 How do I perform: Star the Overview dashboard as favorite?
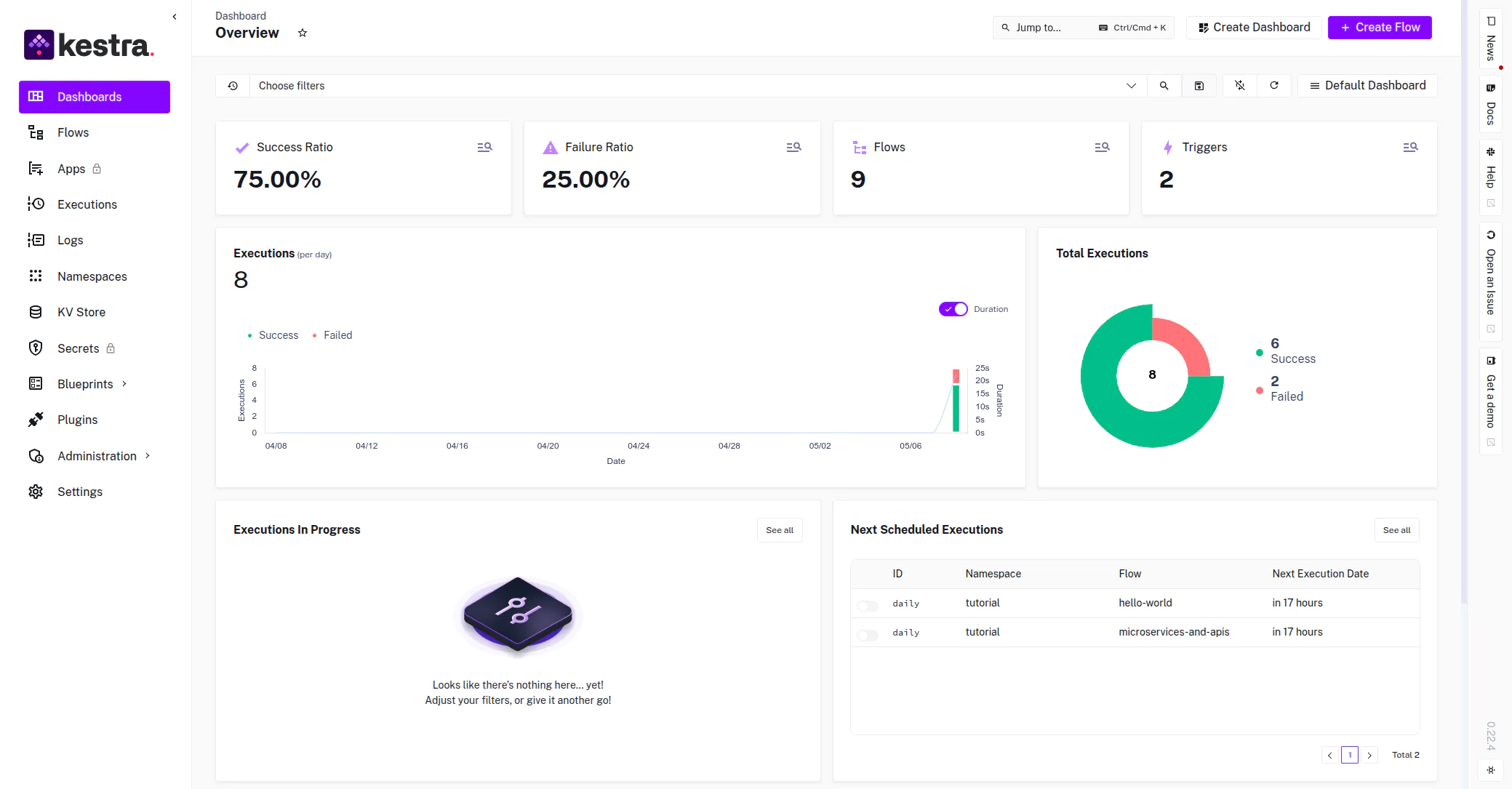click(303, 33)
